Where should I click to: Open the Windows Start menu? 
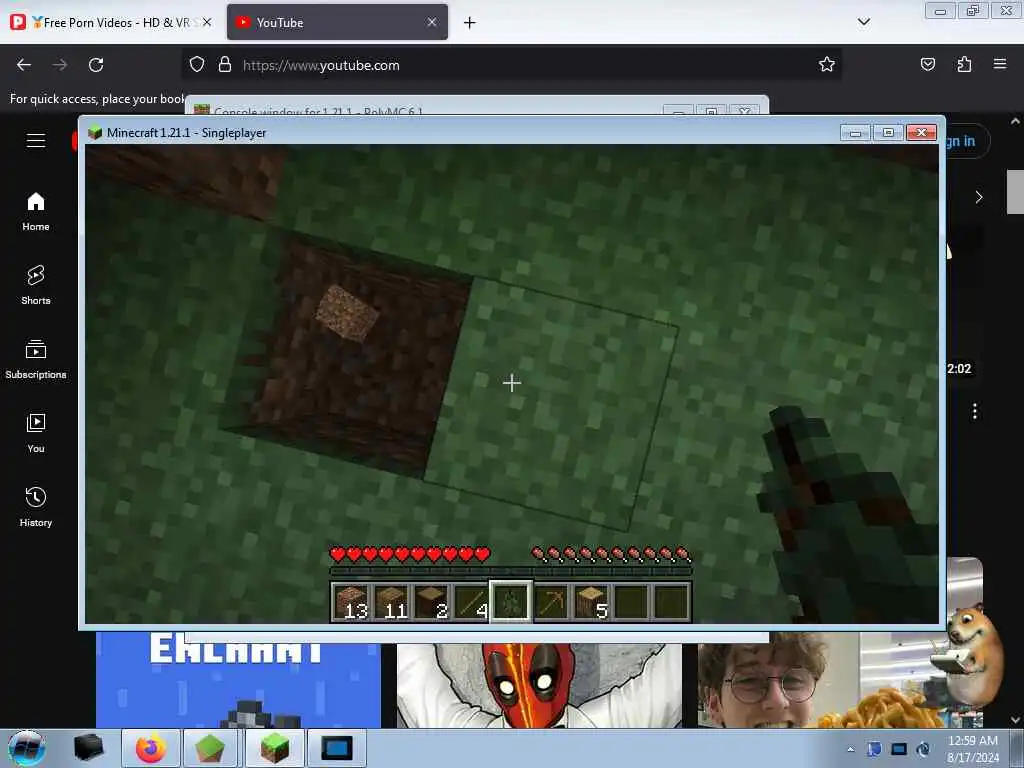26,748
